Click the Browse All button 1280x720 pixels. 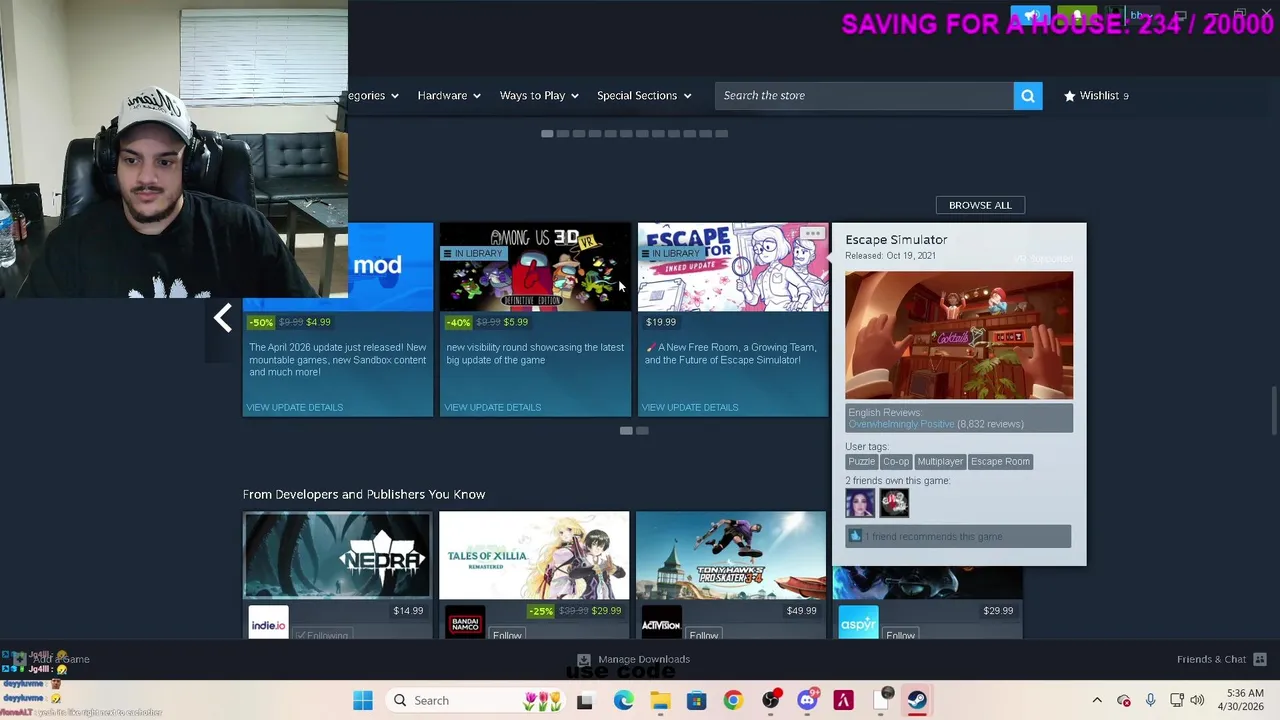coord(980,205)
